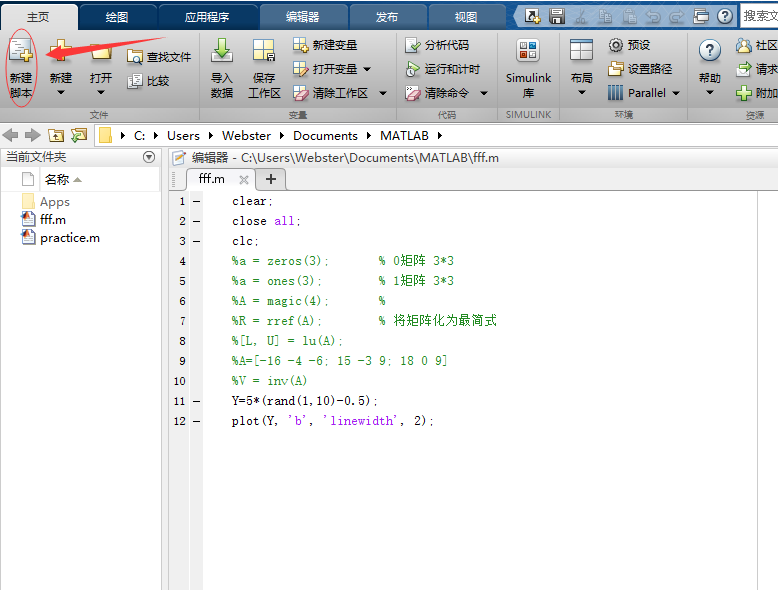Close the fff.m editor tab
This screenshot has width=778, height=590.
coord(244,180)
